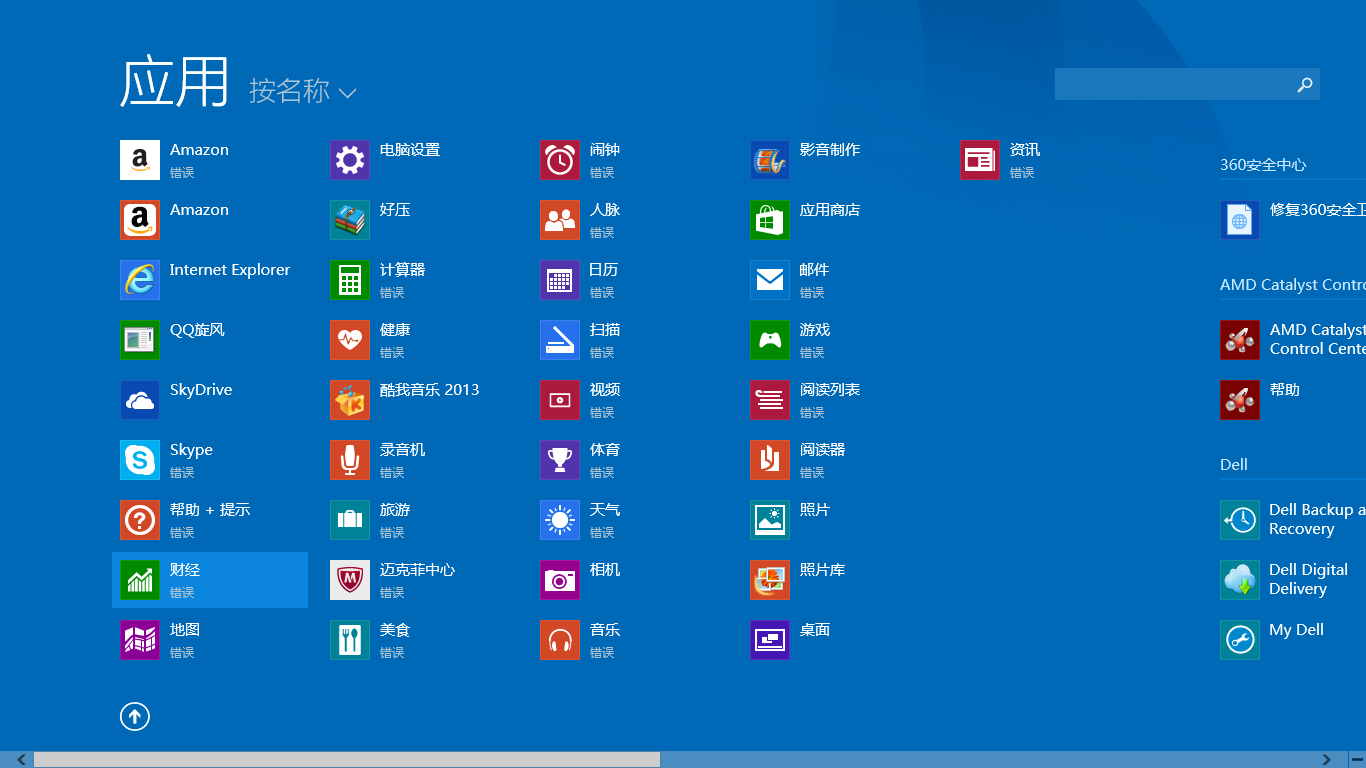The height and width of the screenshot is (768, 1366).
Task: Open the 体育 trophy icon
Action: [x=560, y=460]
